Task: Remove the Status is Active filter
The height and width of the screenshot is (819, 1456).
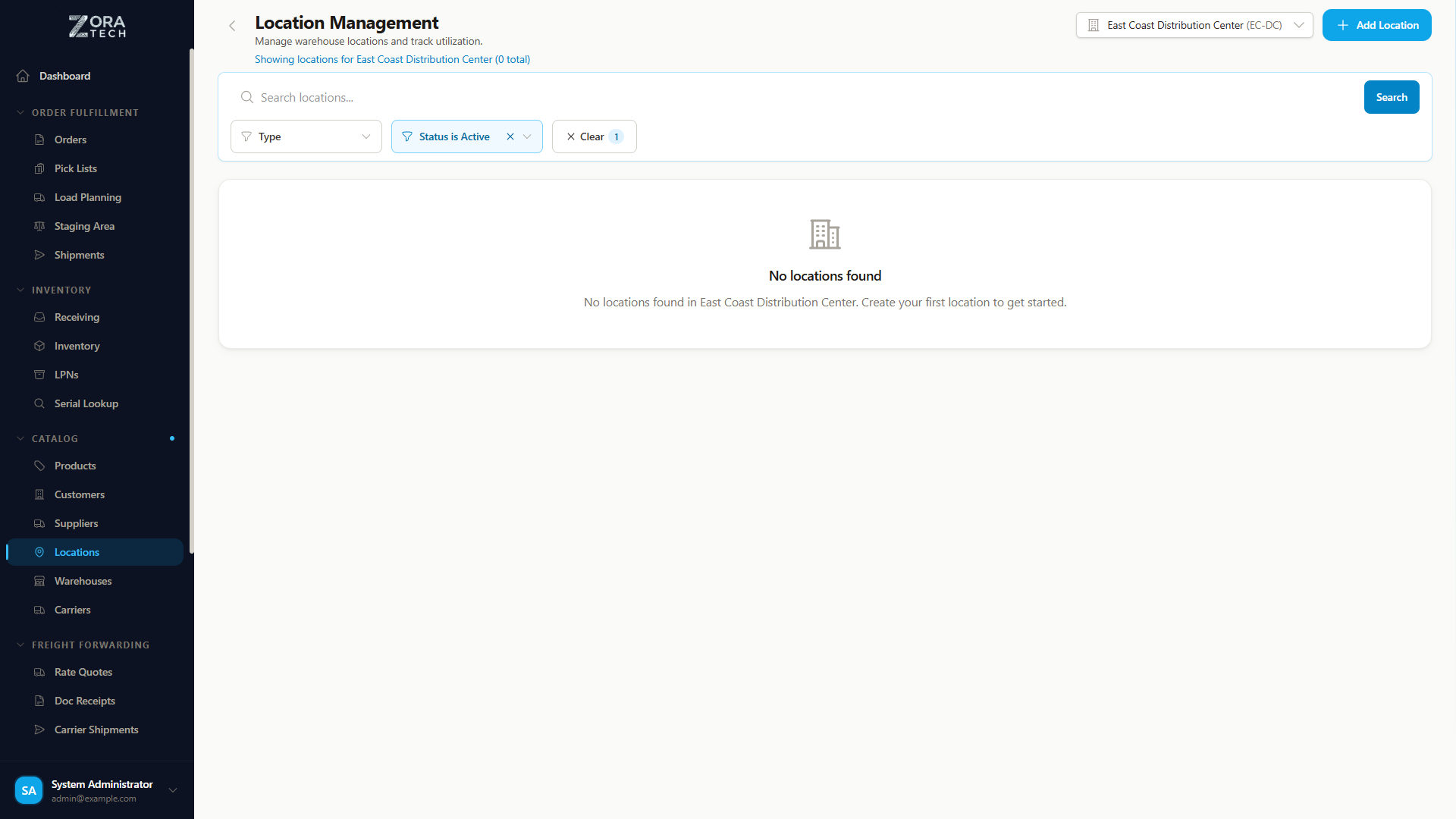Action: (x=510, y=136)
